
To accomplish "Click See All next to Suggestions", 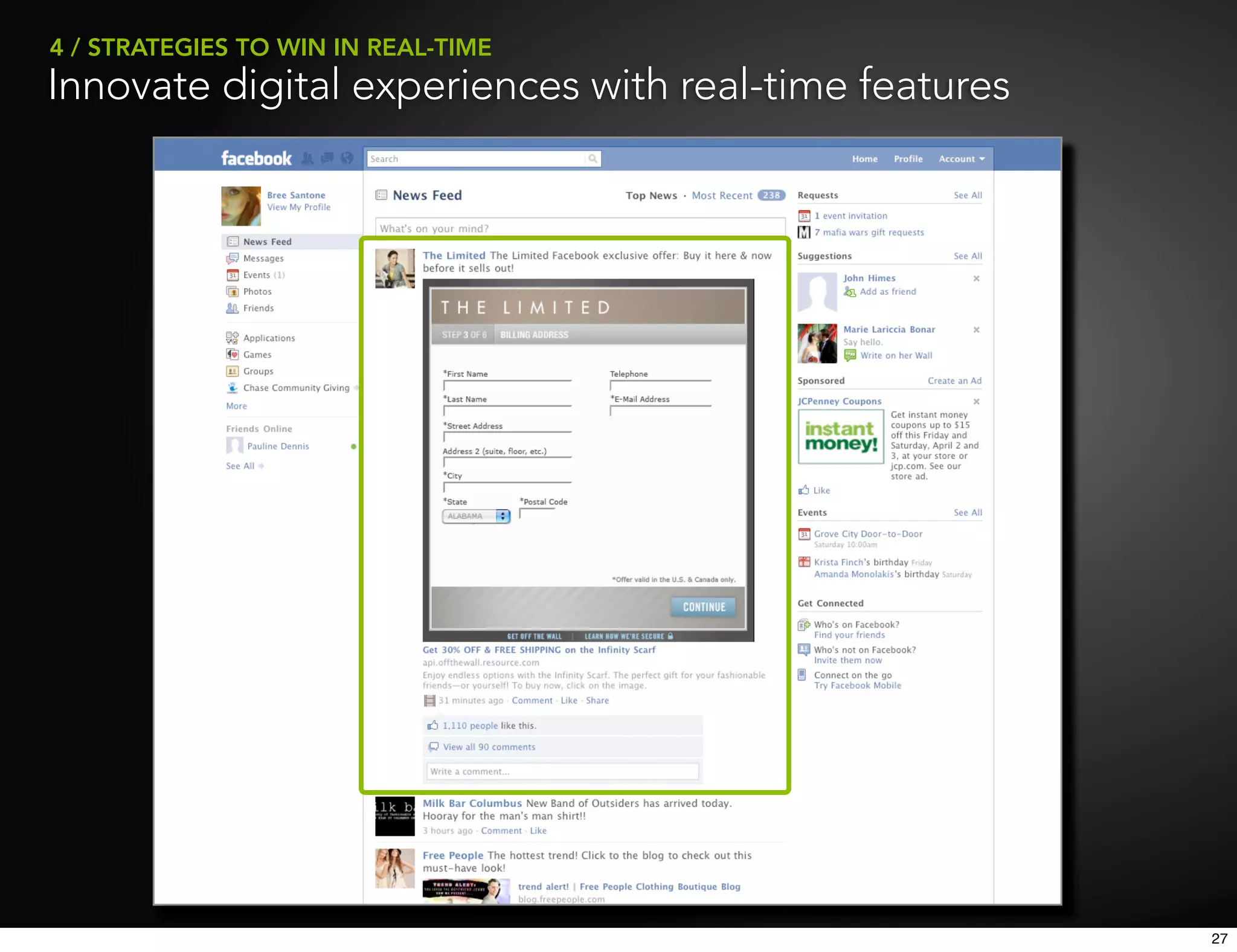I will pos(968,256).
